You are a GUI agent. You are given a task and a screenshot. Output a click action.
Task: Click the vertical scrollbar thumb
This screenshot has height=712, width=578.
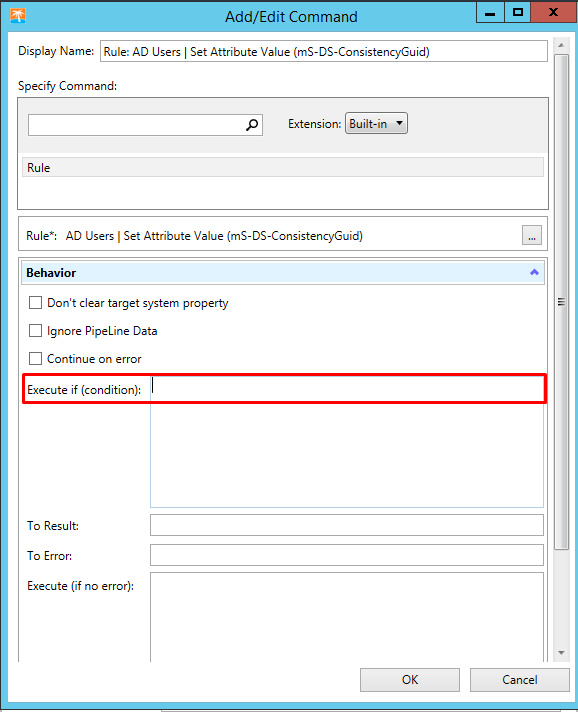click(562, 302)
